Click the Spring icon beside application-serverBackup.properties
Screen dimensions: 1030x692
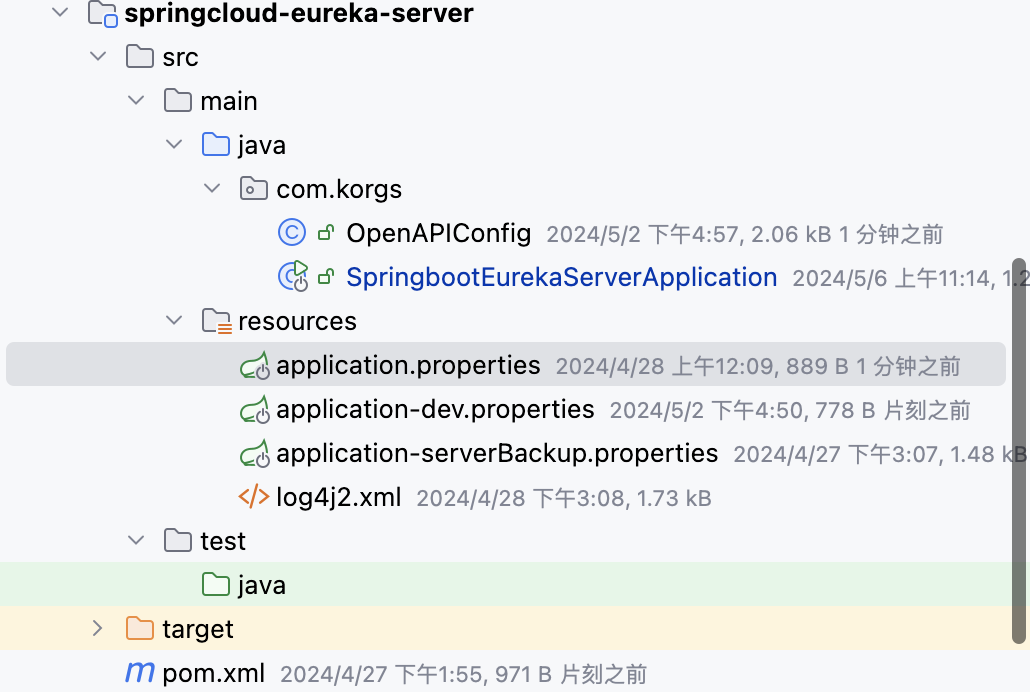click(254, 453)
